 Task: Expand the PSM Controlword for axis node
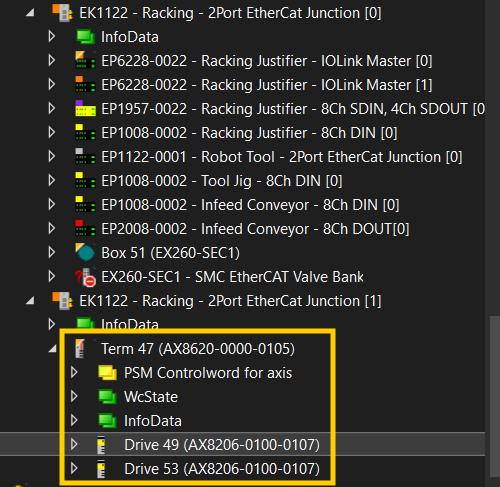(74, 372)
